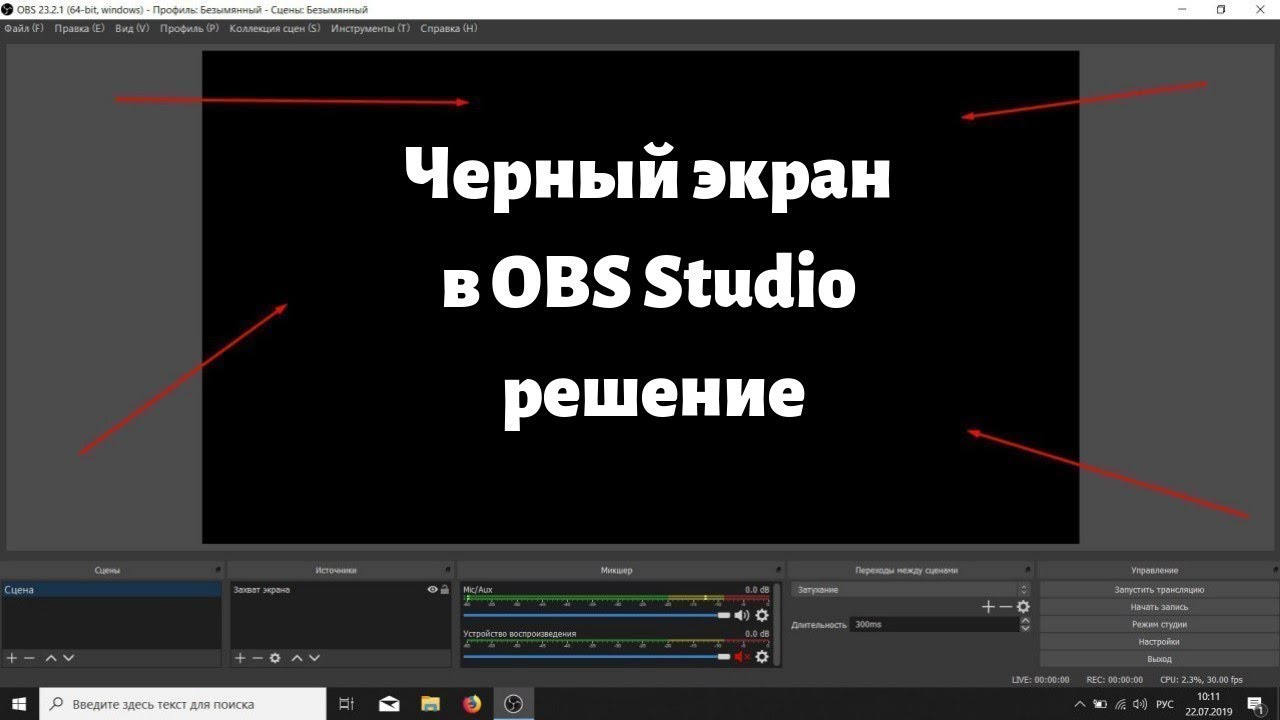Open transition properties gear icon
This screenshot has height=720, width=1280.
(1023, 607)
